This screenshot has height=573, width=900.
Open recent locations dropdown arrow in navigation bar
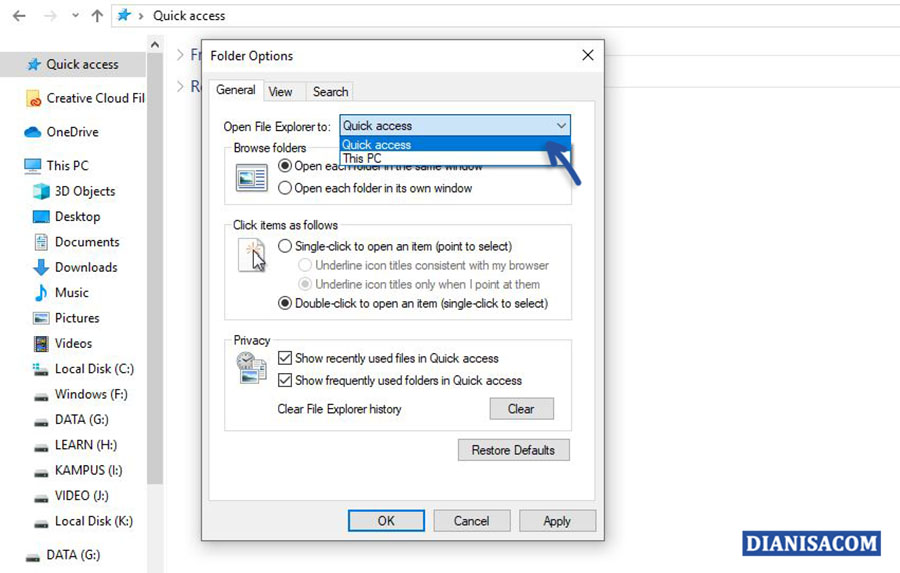(x=75, y=16)
